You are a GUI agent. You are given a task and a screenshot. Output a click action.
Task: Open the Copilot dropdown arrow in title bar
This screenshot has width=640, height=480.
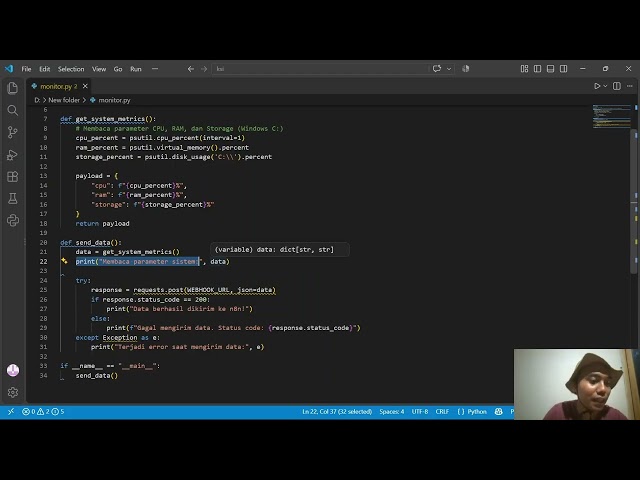click(449, 69)
